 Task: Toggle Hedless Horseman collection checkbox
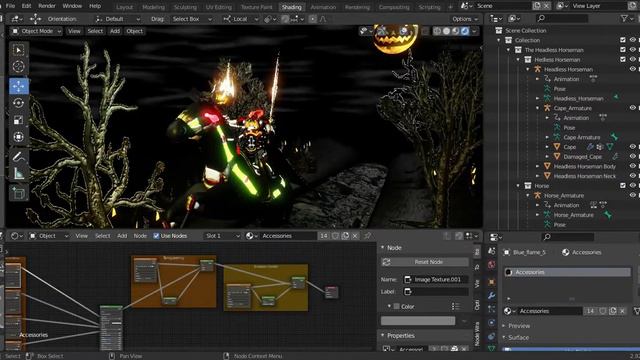(x=623, y=60)
